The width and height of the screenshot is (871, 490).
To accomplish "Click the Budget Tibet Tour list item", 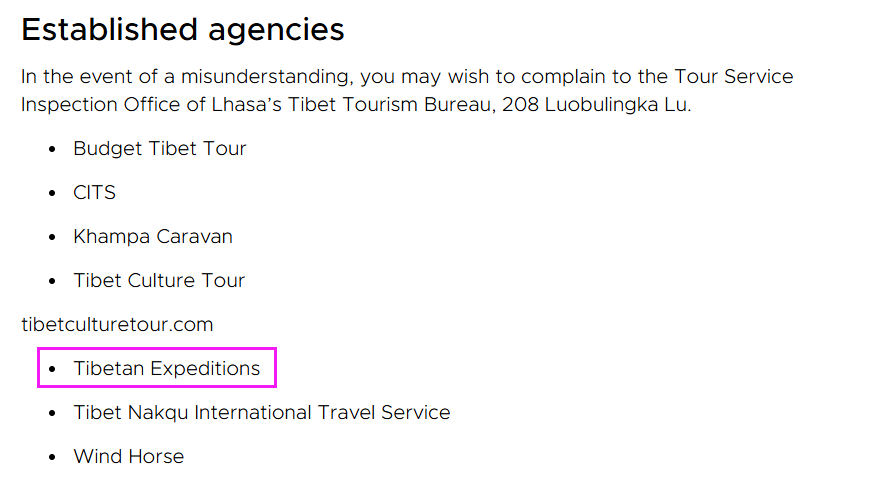I will tap(159, 149).
